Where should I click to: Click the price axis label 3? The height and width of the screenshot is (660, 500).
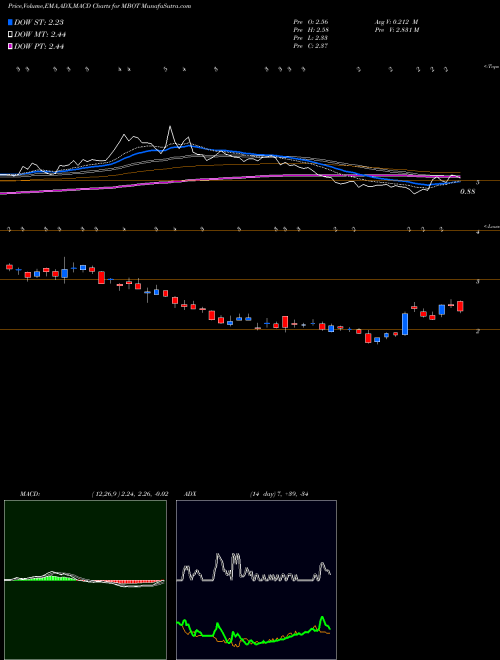[x=478, y=282]
